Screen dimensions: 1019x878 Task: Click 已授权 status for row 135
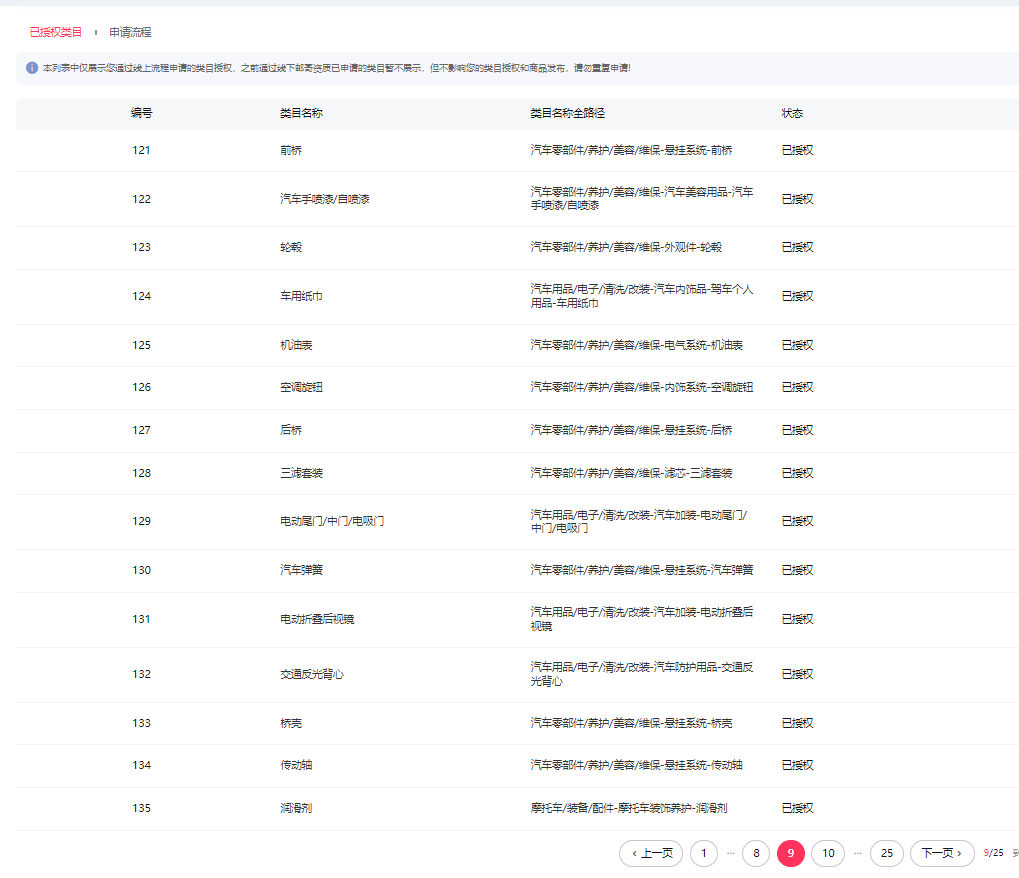tap(797, 808)
